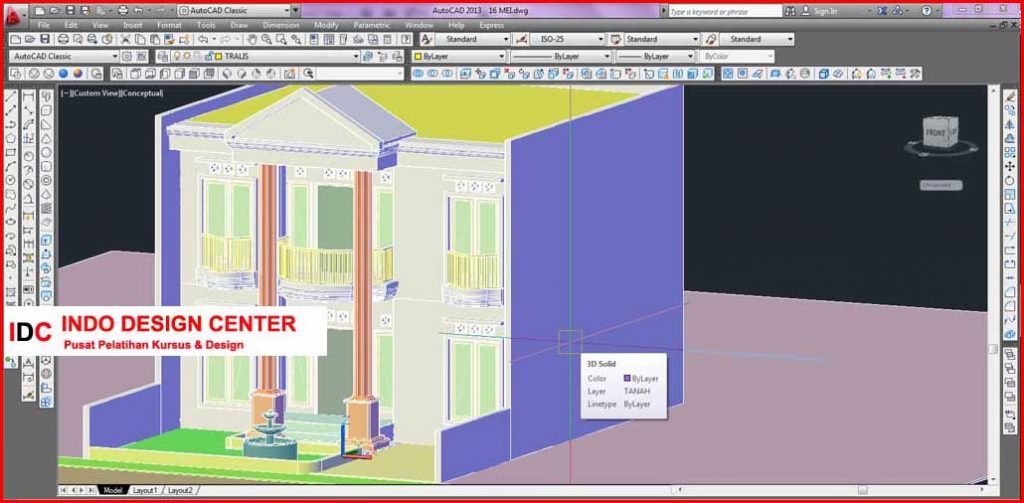Click the Multileader Style icon
Screen dimensions: 1024x503
coord(711,39)
